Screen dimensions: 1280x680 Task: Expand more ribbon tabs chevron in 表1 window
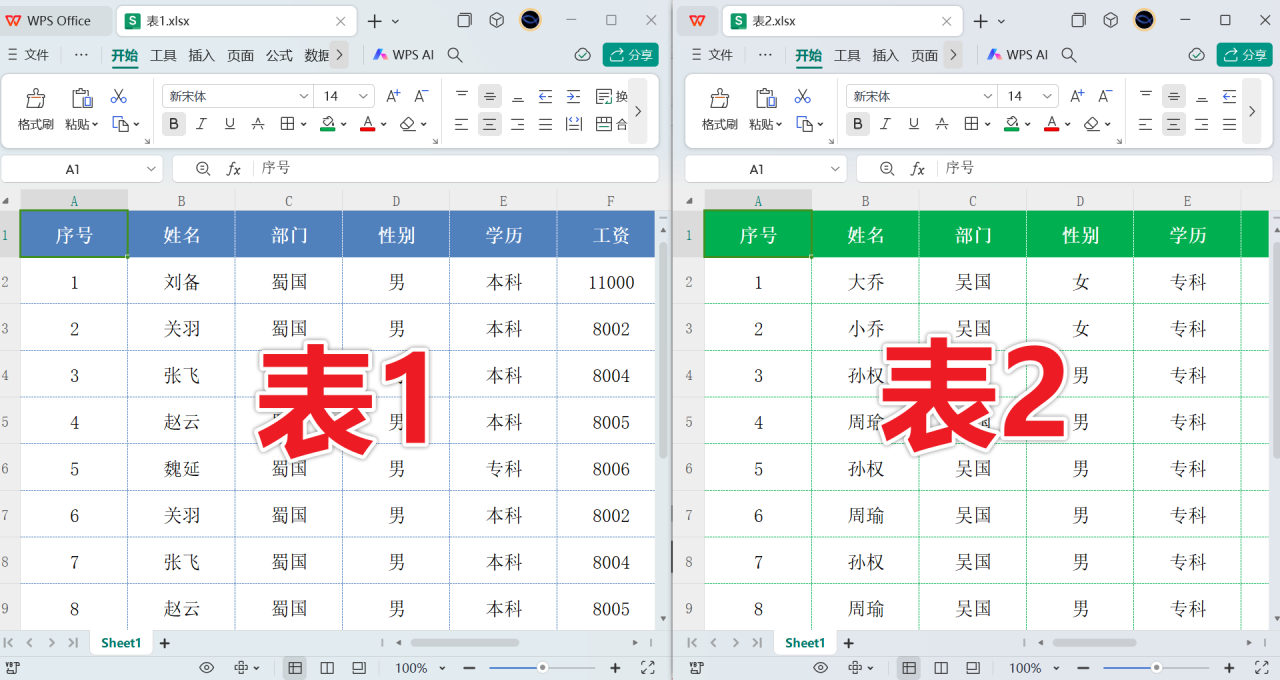(x=339, y=55)
